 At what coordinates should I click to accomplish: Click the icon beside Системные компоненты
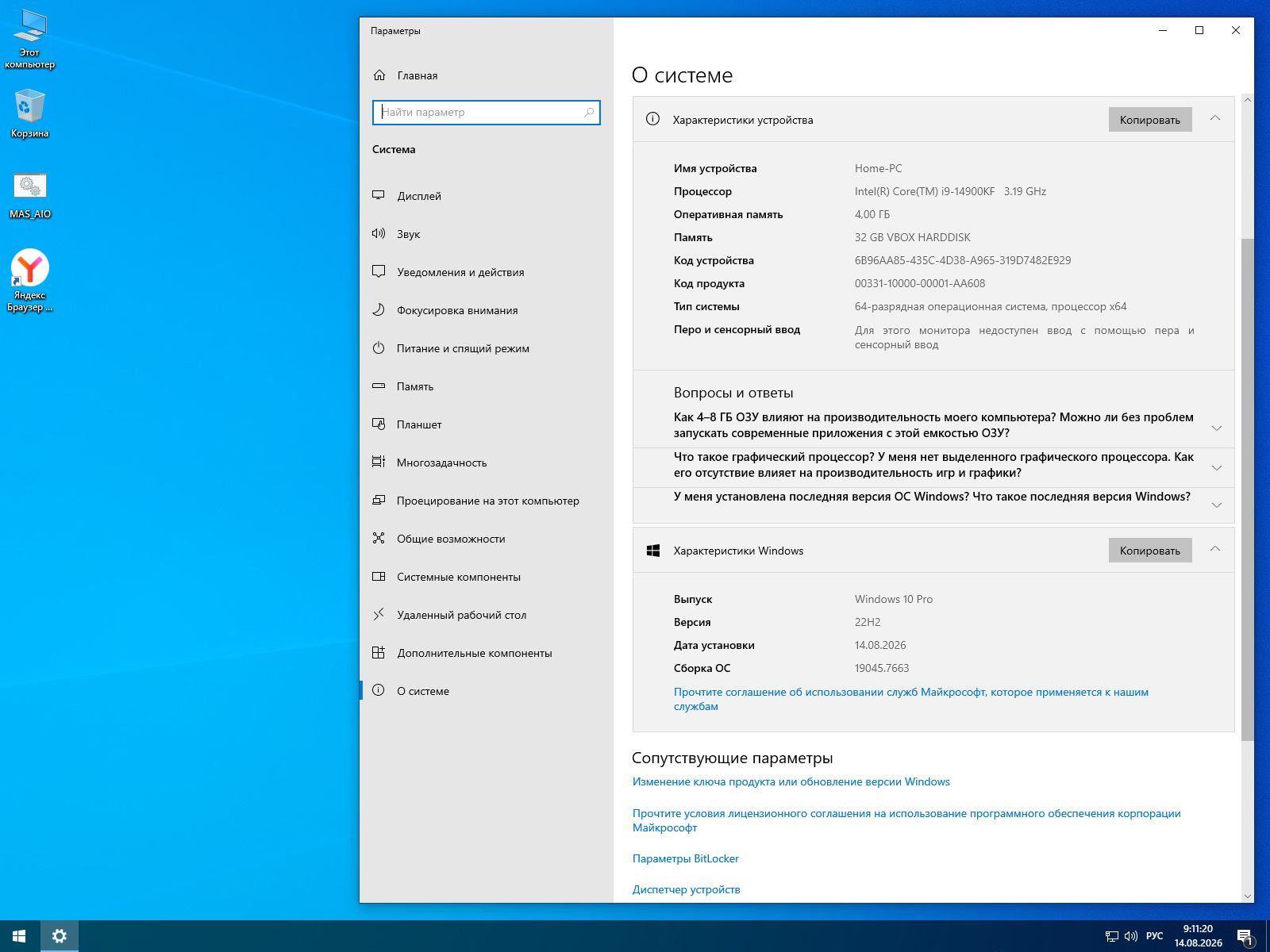(x=379, y=576)
